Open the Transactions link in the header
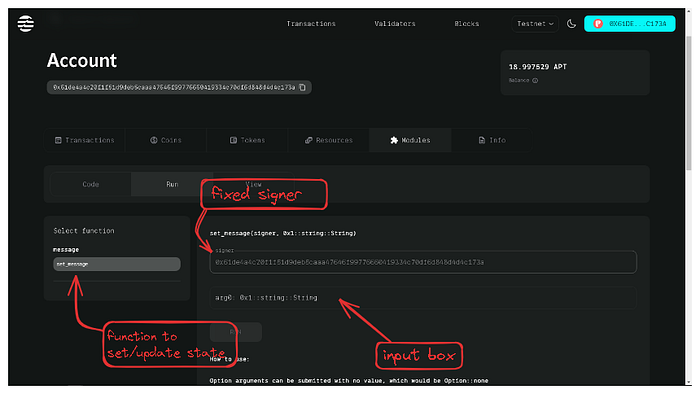This screenshot has height=394, width=700. click(x=311, y=24)
